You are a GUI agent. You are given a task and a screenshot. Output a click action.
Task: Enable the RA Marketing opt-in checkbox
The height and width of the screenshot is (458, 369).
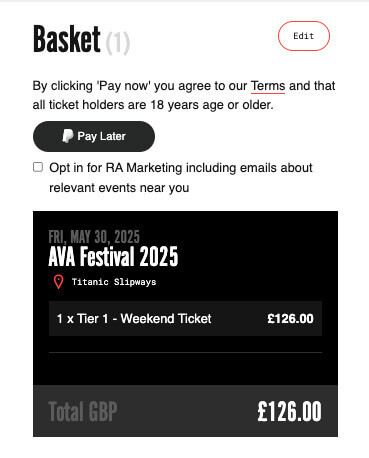tap(38, 167)
